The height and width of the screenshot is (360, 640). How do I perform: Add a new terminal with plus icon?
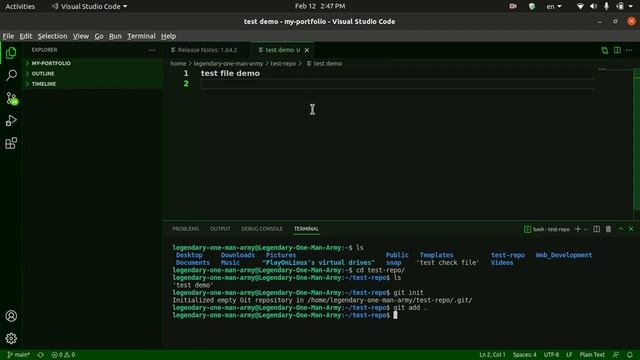pyautogui.click(x=578, y=229)
